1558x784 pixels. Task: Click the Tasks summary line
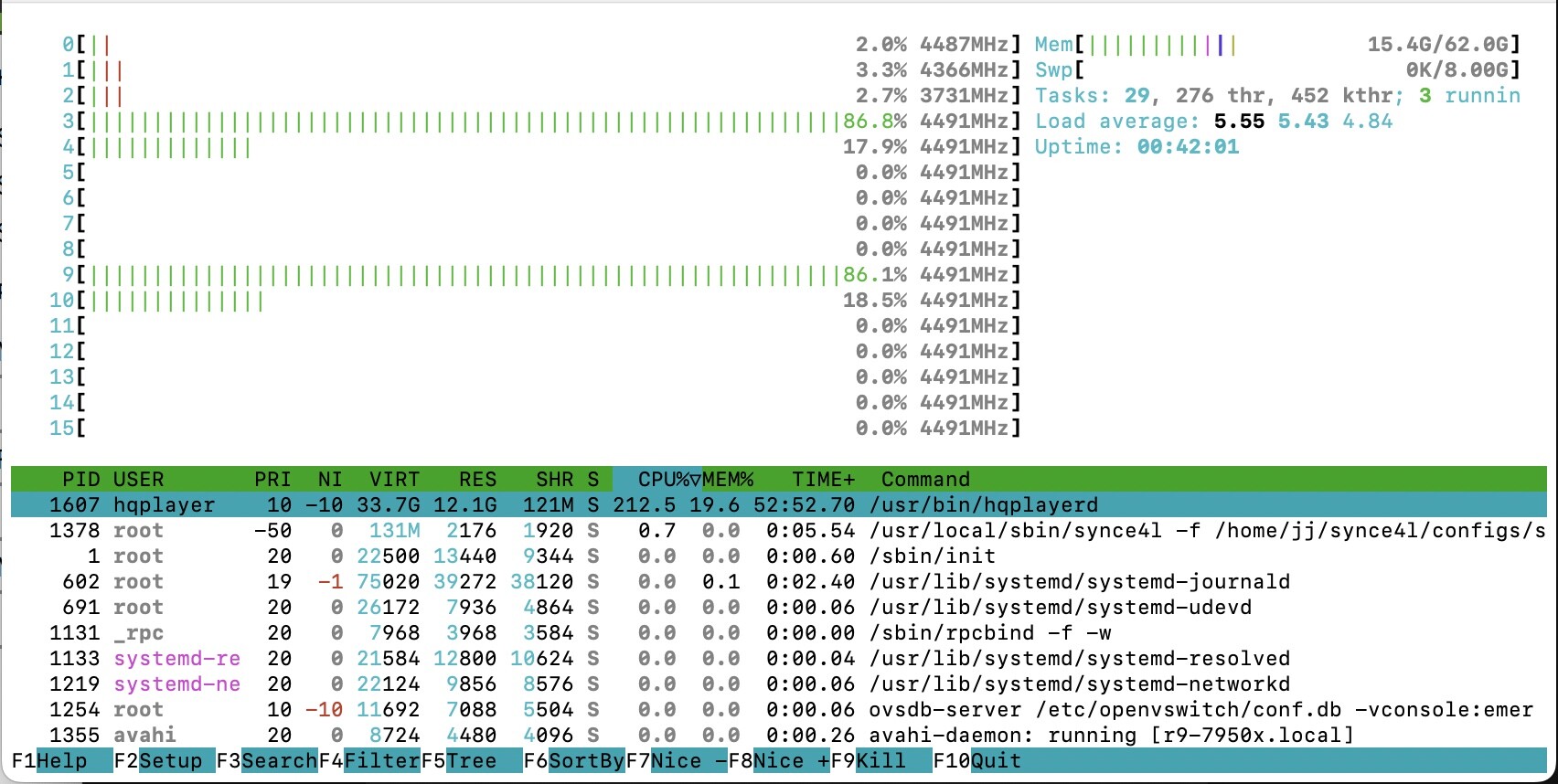point(1278,95)
